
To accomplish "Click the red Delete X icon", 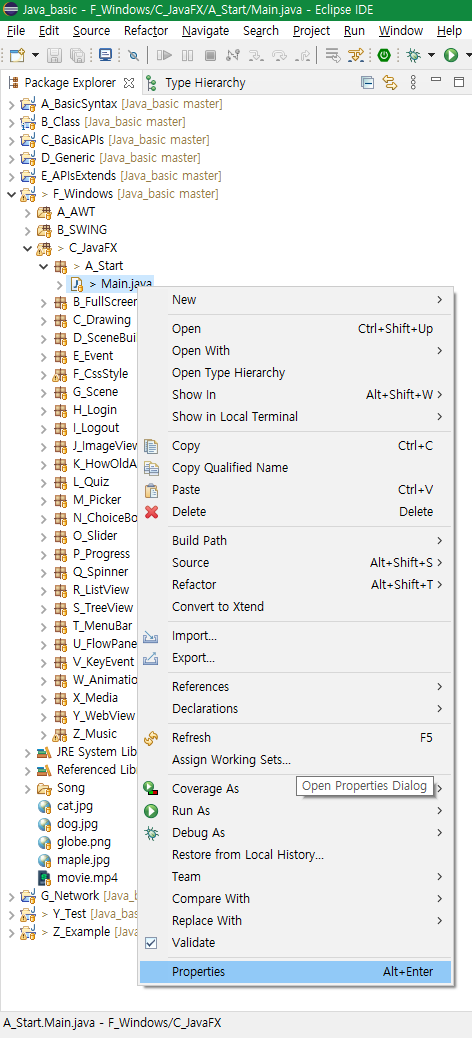I will (152, 512).
